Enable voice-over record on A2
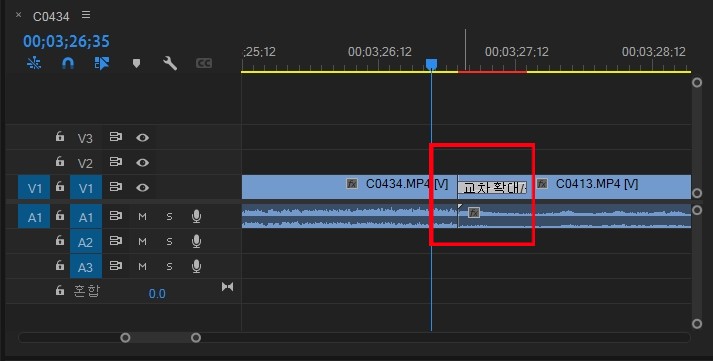This screenshot has height=361, width=713. [196, 241]
